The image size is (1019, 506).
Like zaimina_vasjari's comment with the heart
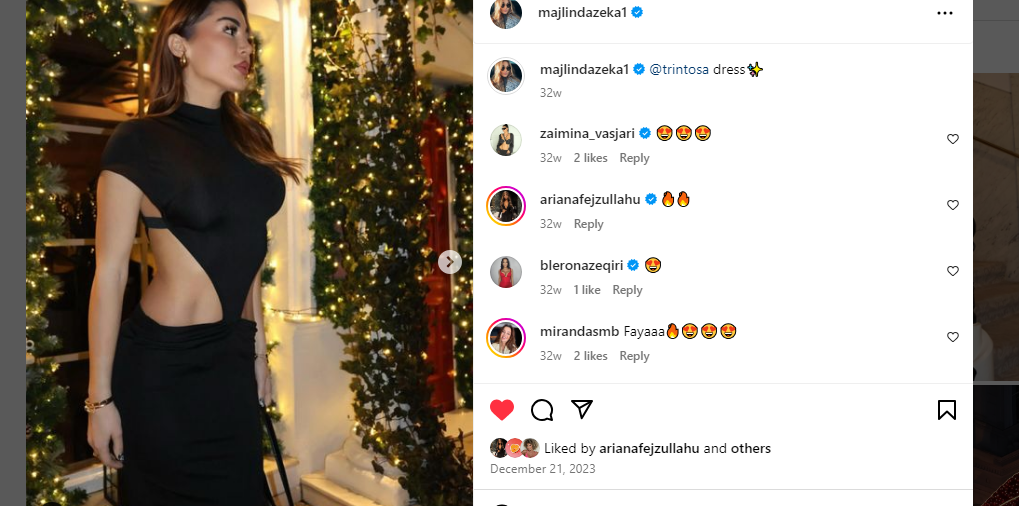952,139
